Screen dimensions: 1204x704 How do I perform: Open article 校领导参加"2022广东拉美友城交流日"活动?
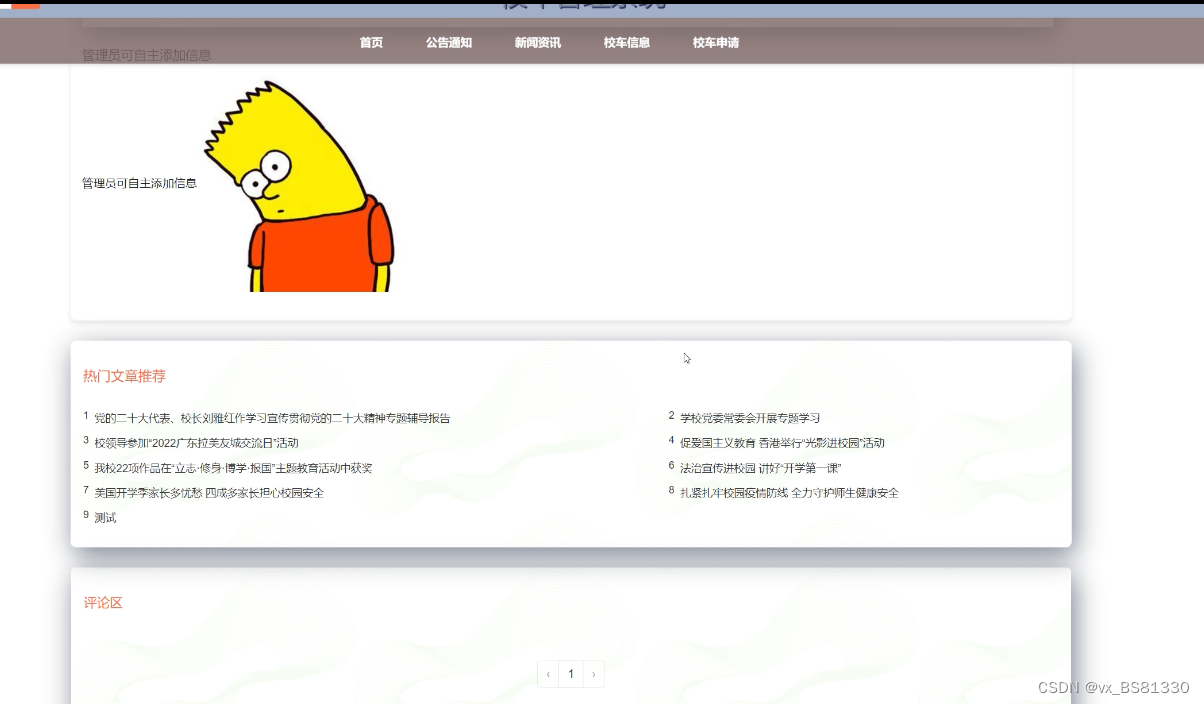pos(196,443)
